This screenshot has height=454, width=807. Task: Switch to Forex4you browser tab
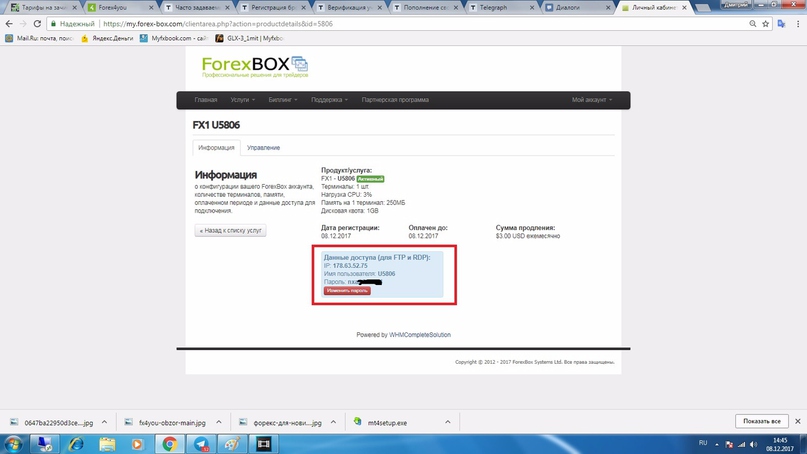click(x=118, y=8)
